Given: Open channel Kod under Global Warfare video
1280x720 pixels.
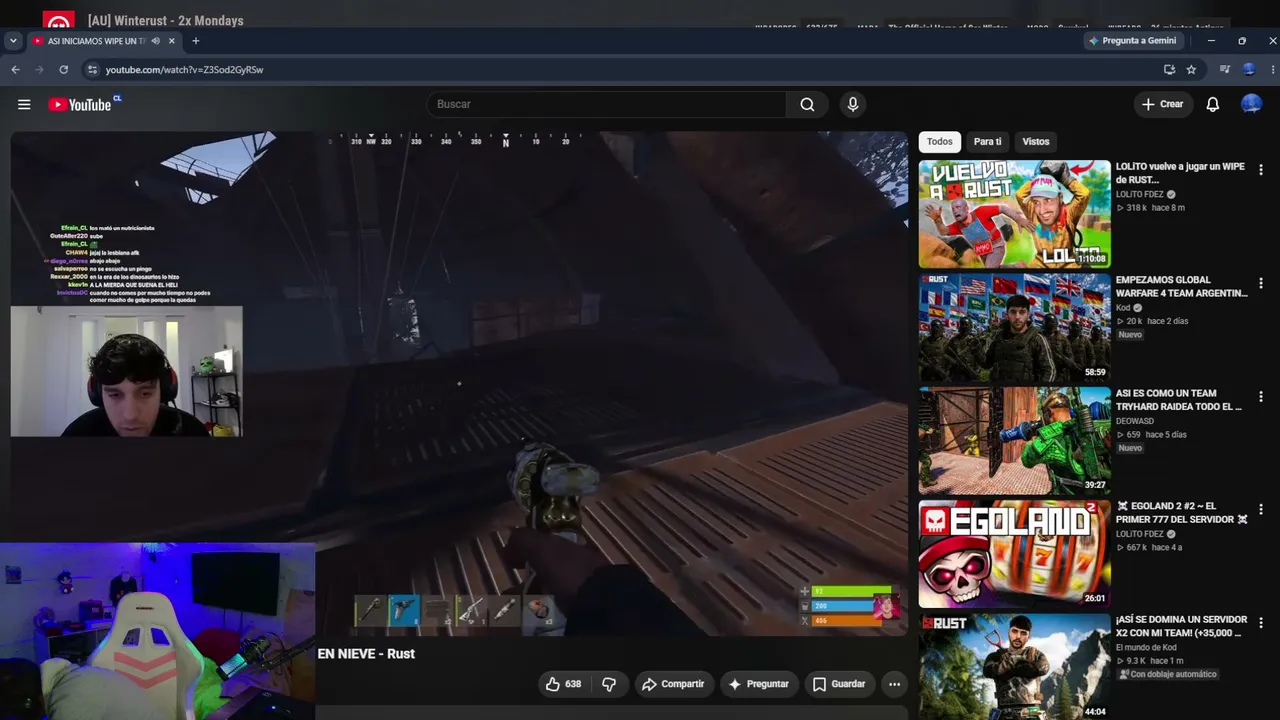Looking at the screenshot, I should click(1123, 308).
